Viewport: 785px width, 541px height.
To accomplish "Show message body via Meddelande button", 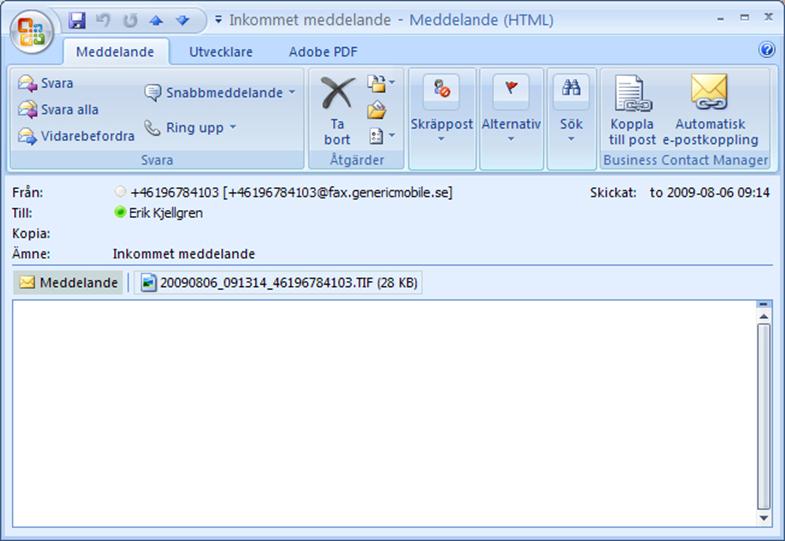I will [68, 282].
